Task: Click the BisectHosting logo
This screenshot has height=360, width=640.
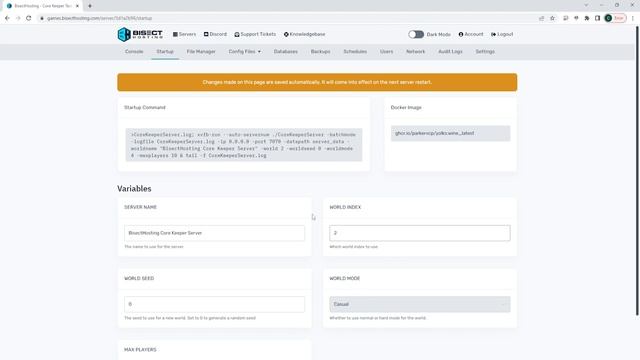Action: [x=140, y=34]
